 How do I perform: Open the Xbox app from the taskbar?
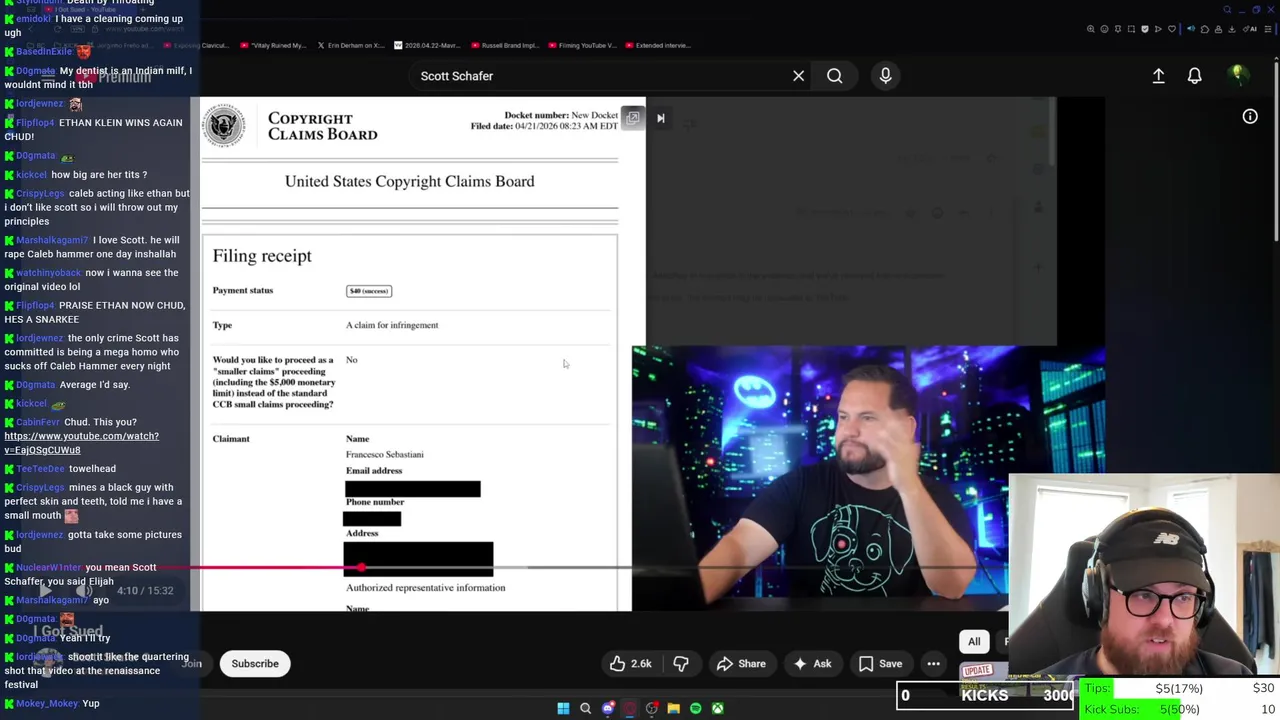click(717, 709)
